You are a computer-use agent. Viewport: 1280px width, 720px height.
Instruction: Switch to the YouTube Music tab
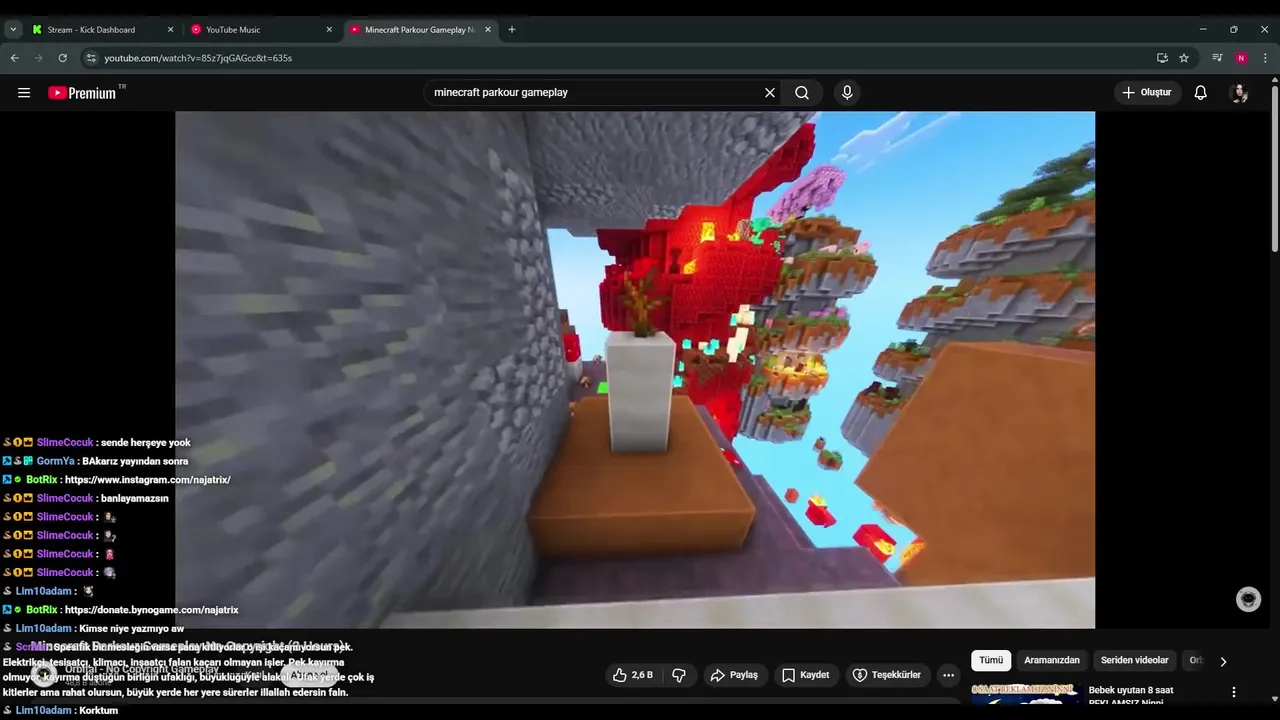point(233,30)
